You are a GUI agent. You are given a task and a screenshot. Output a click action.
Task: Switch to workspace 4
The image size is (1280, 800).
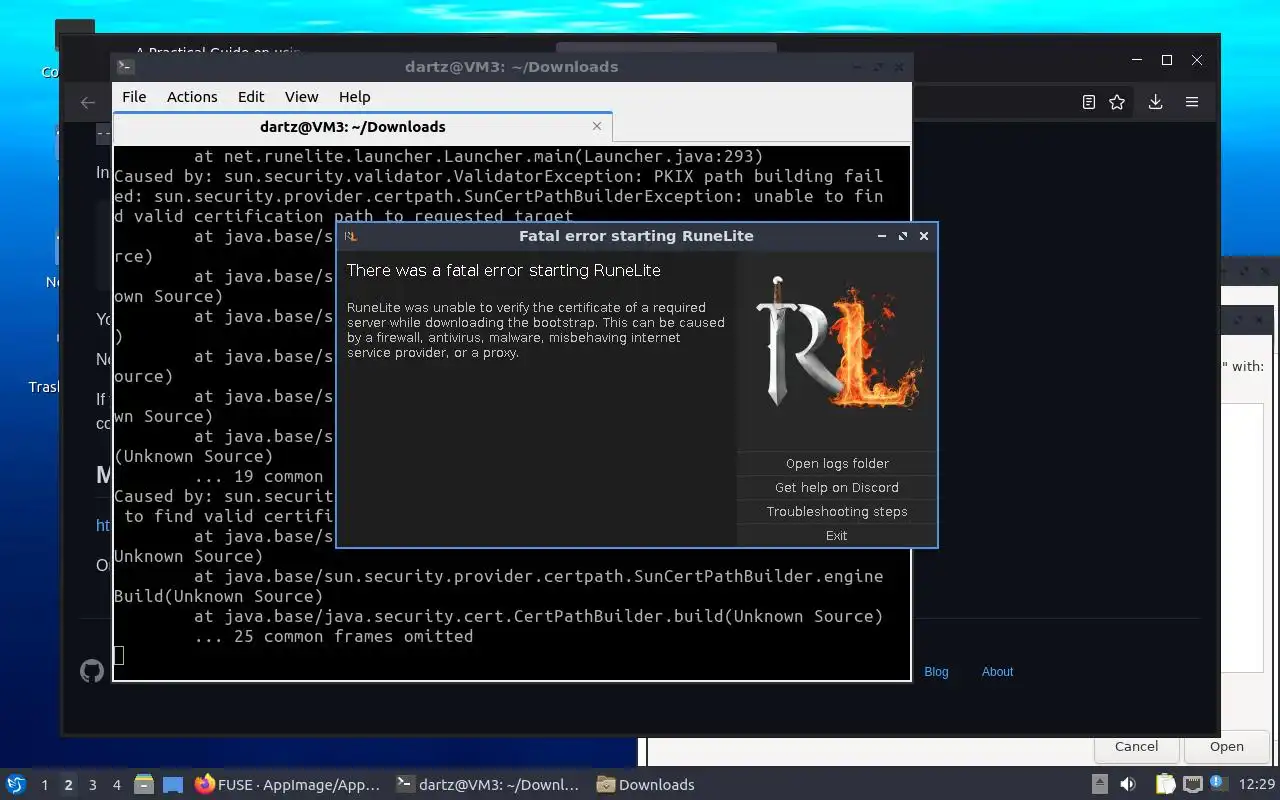pyautogui.click(x=116, y=785)
